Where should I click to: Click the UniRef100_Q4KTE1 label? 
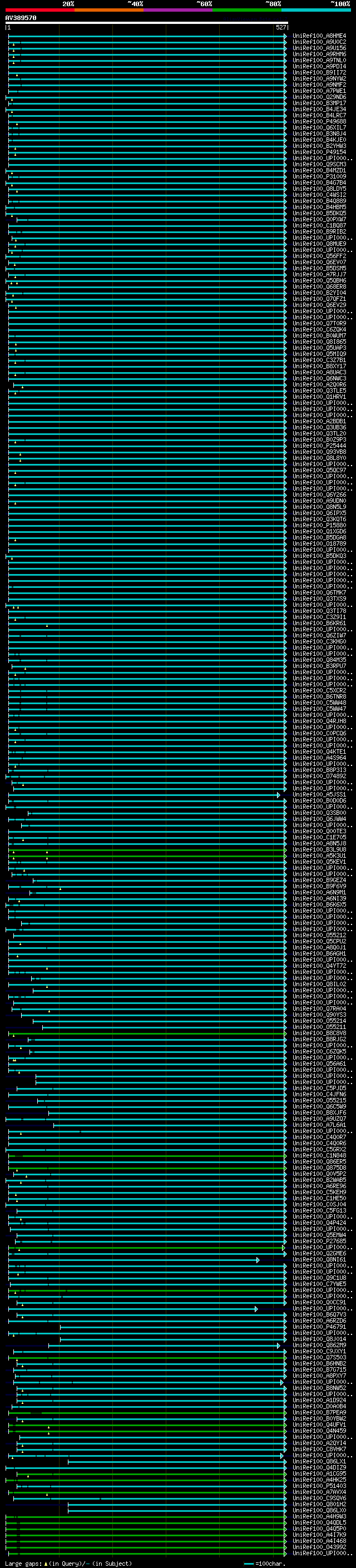(x=319, y=752)
